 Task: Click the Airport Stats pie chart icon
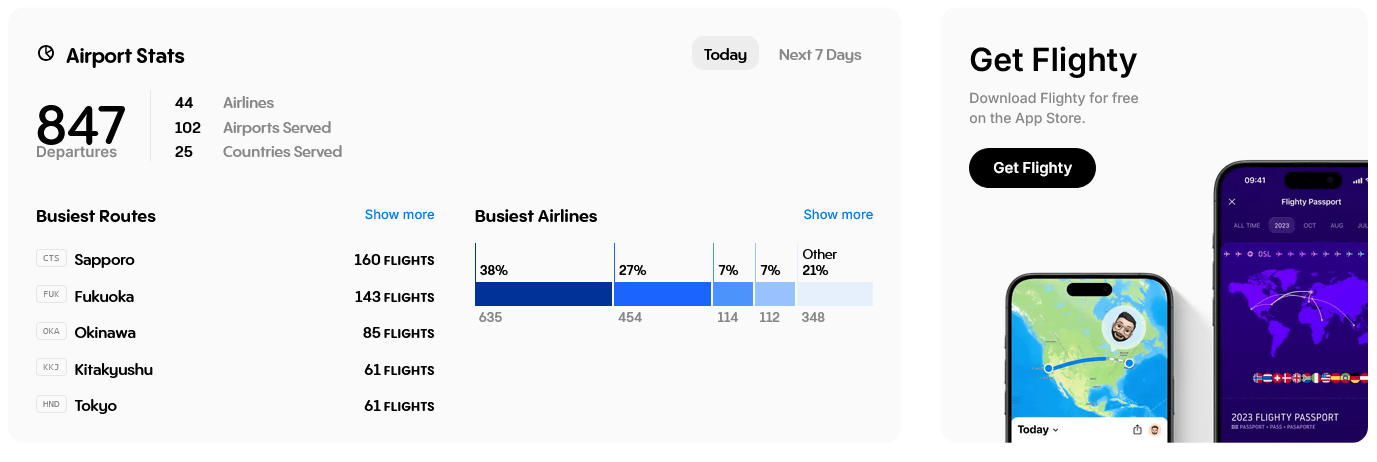tap(46, 54)
